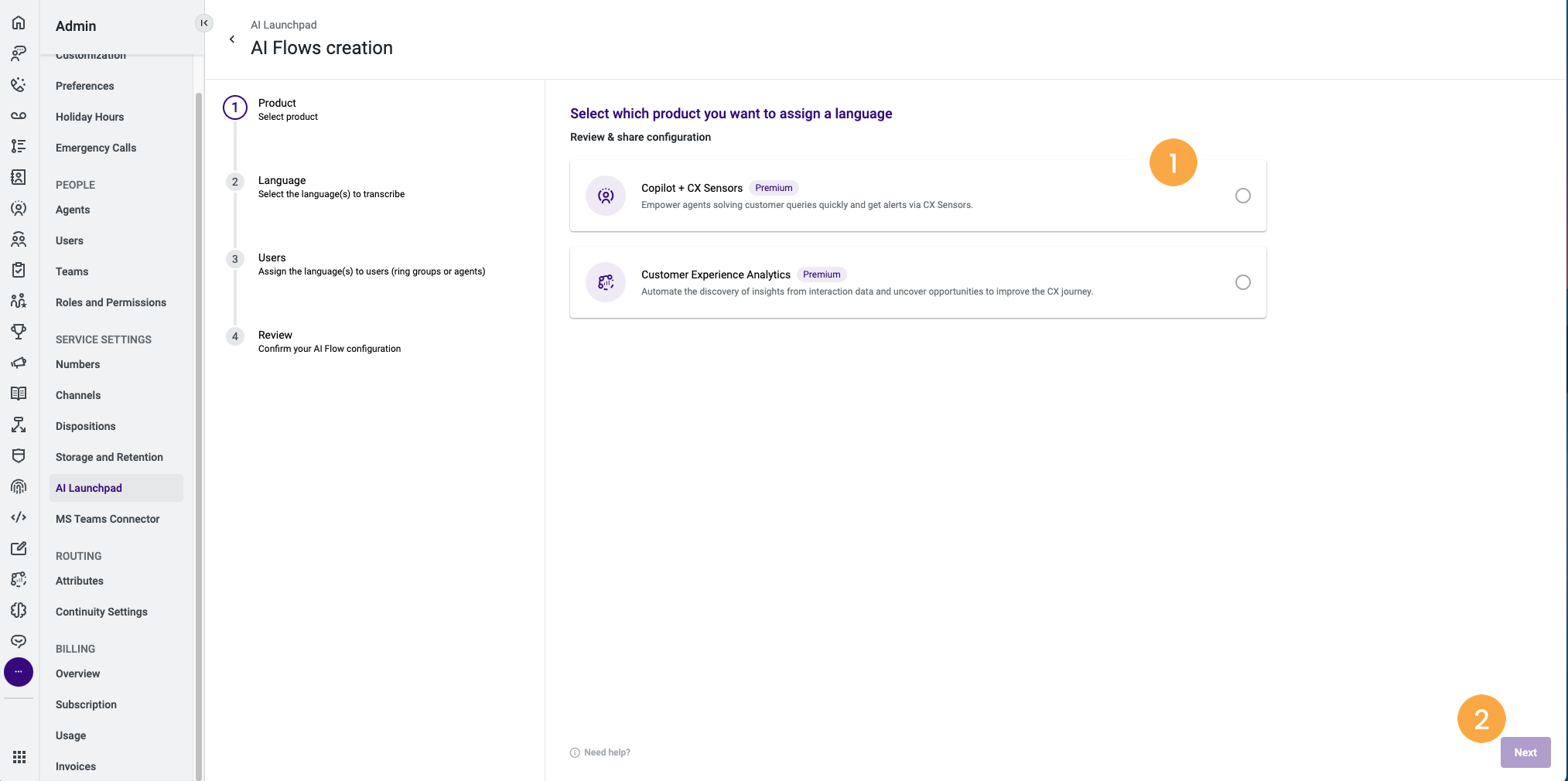Open the Home icon in the icon rail

click(19, 22)
